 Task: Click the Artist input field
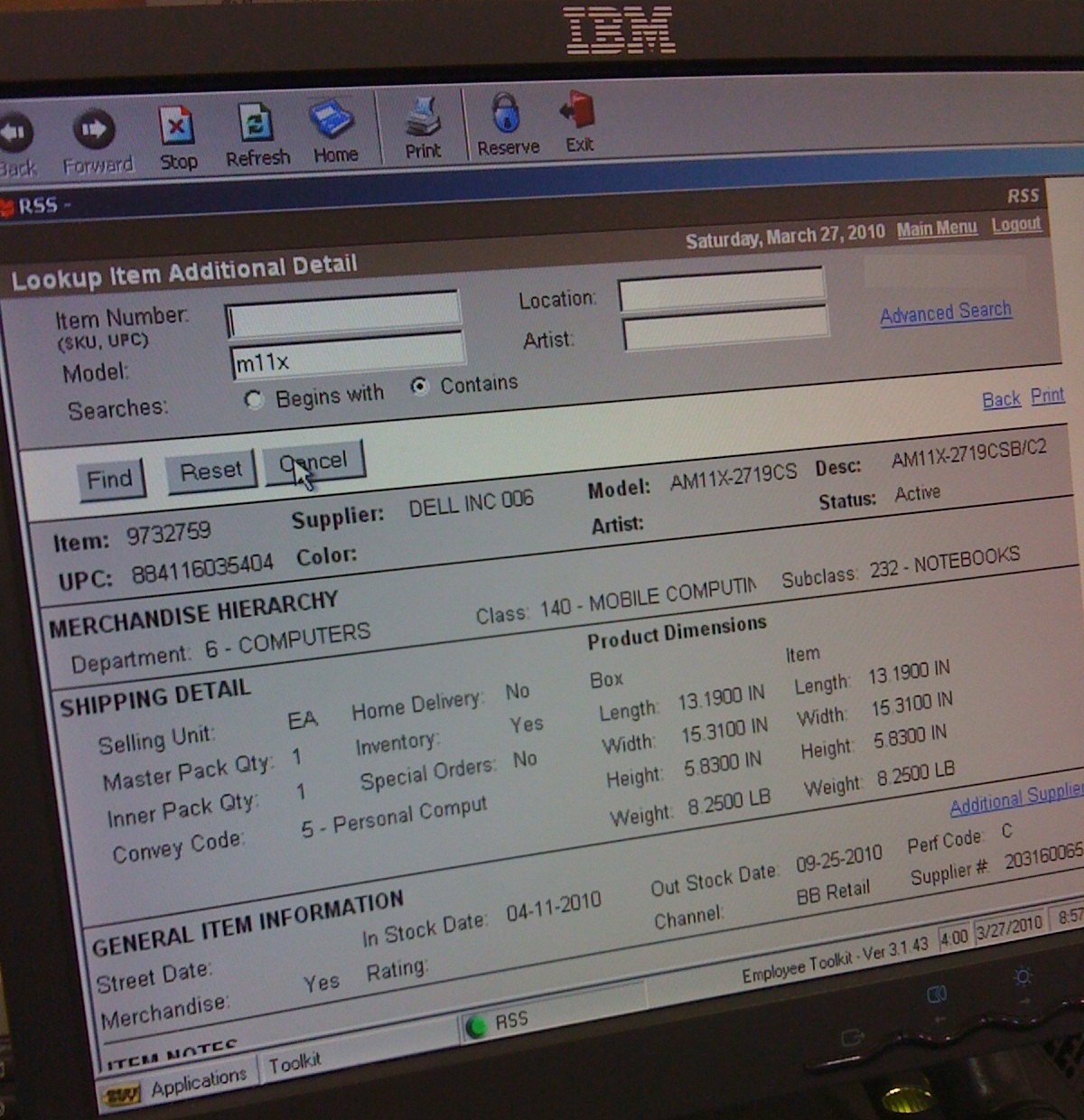tap(725, 328)
